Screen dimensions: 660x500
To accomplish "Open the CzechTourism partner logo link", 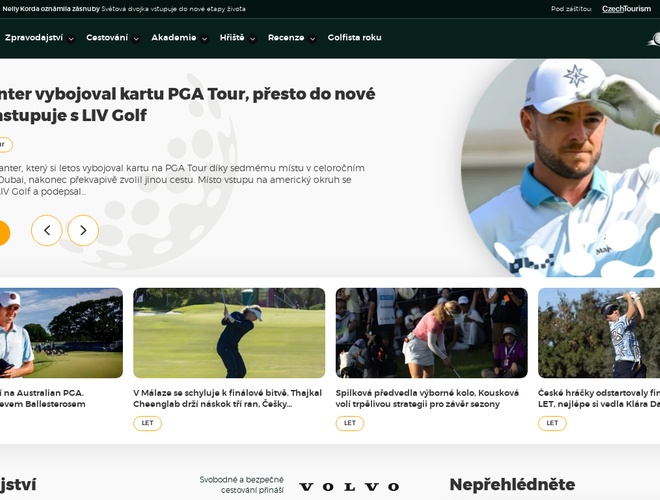I will 626,9.
